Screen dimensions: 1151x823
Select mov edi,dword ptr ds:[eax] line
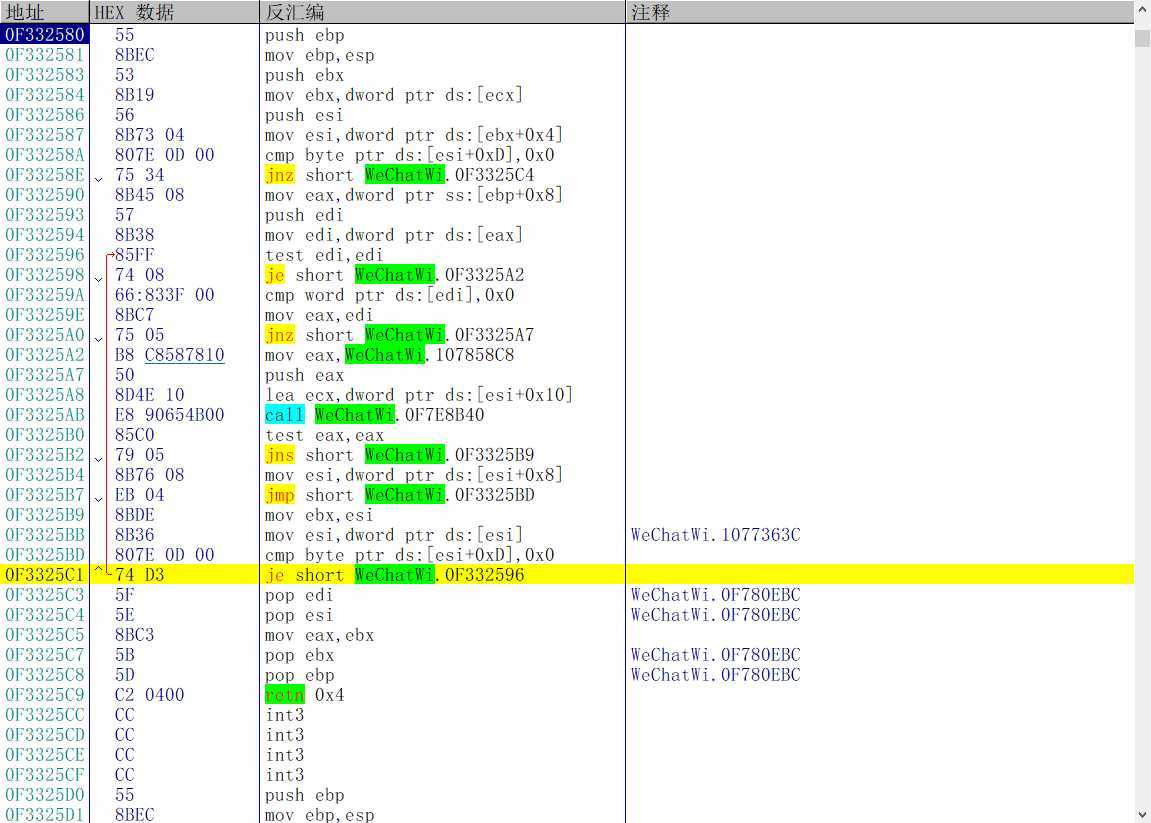394,235
